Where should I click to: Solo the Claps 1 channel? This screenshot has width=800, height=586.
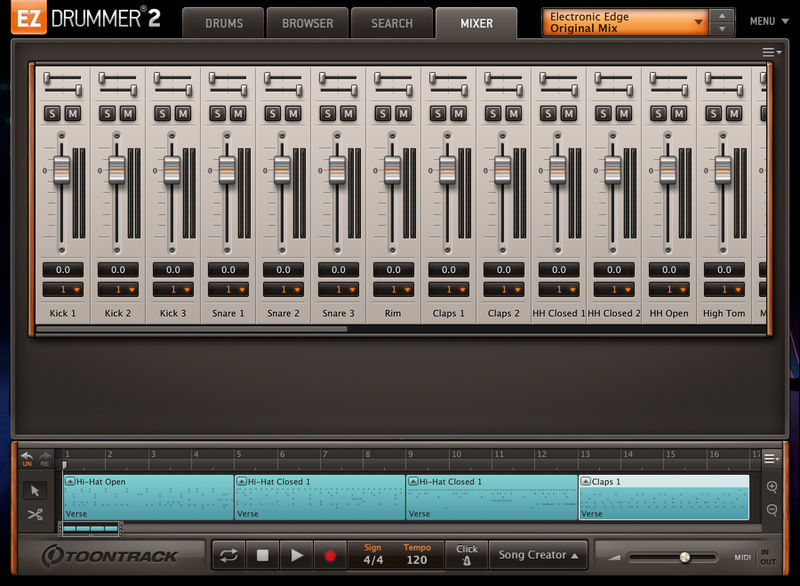click(x=438, y=114)
